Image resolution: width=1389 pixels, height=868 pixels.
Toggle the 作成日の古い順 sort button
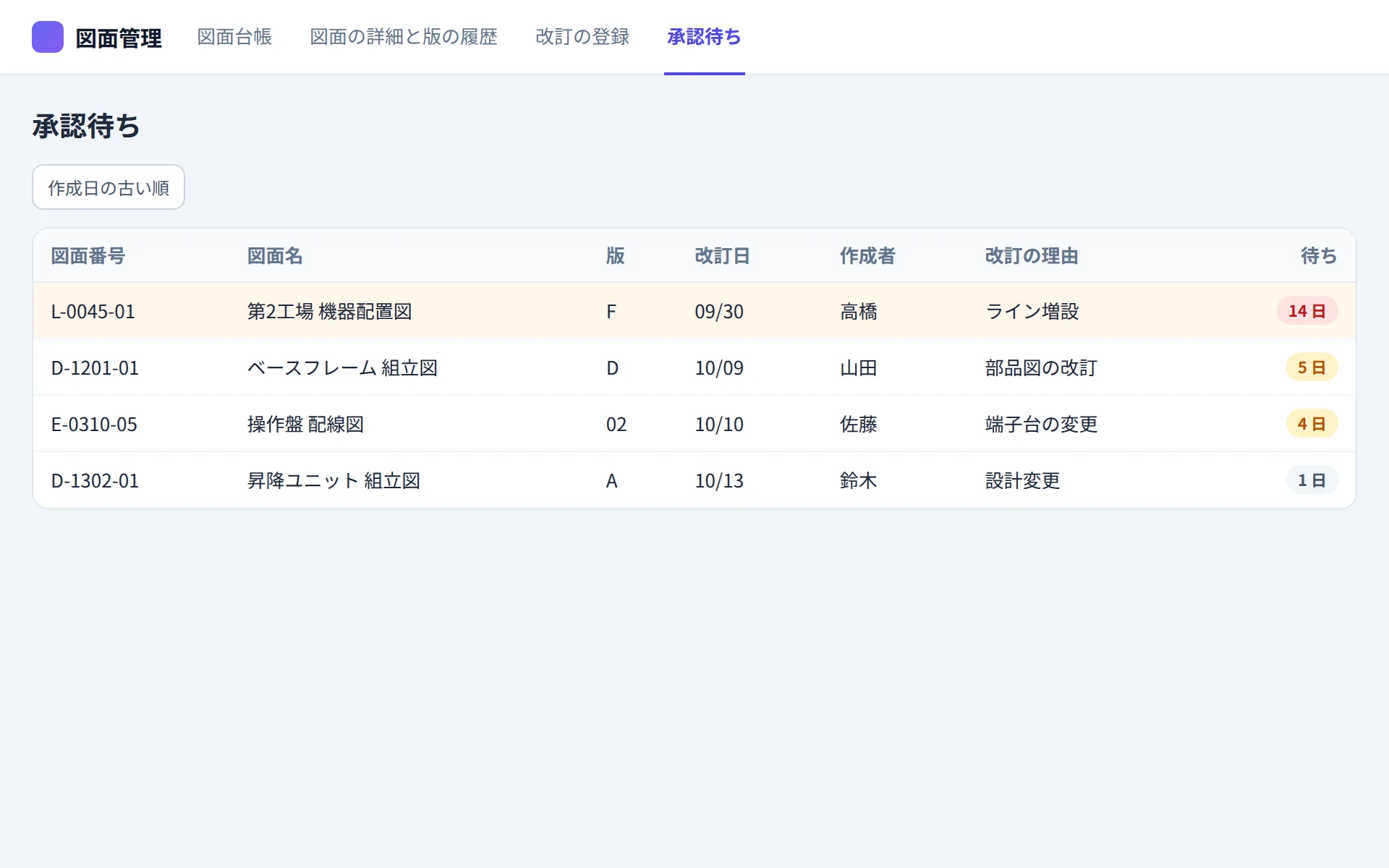click(x=109, y=187)
